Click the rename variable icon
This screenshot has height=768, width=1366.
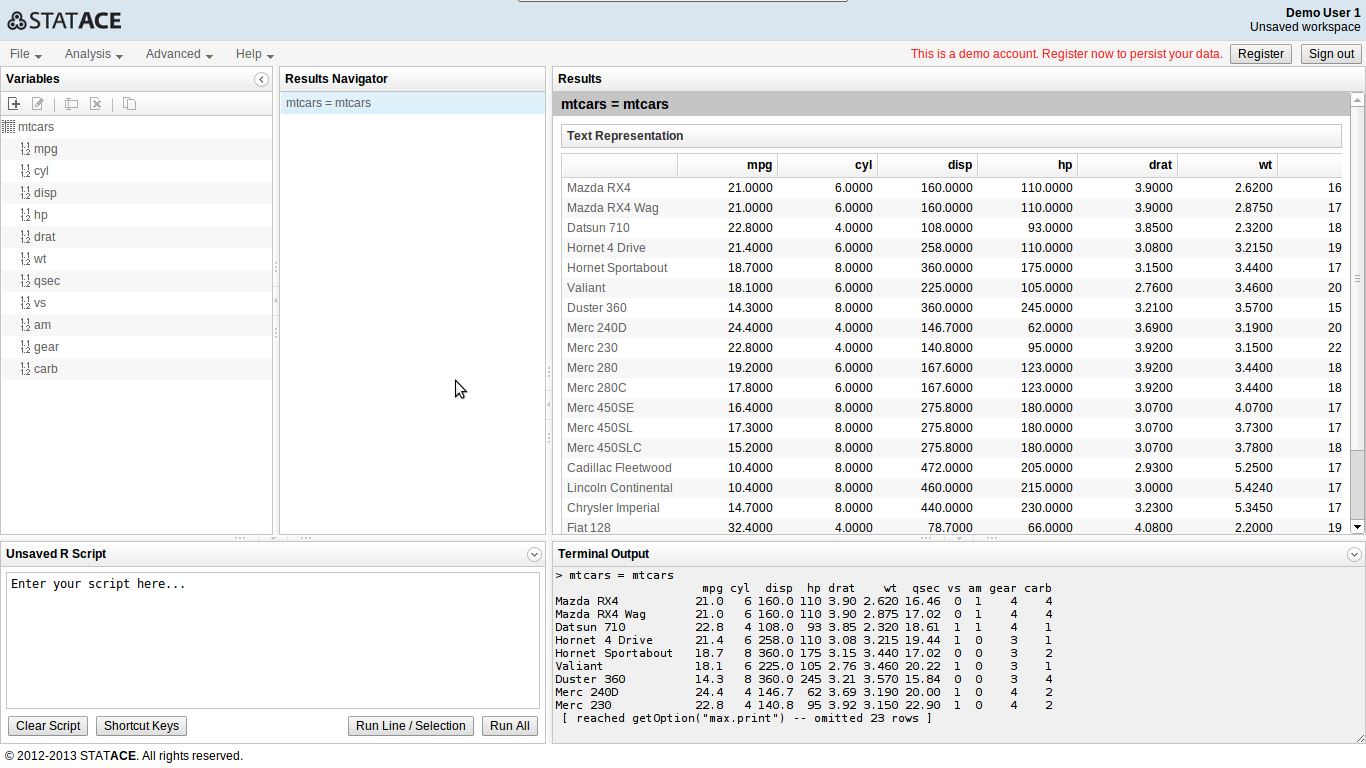71,104
